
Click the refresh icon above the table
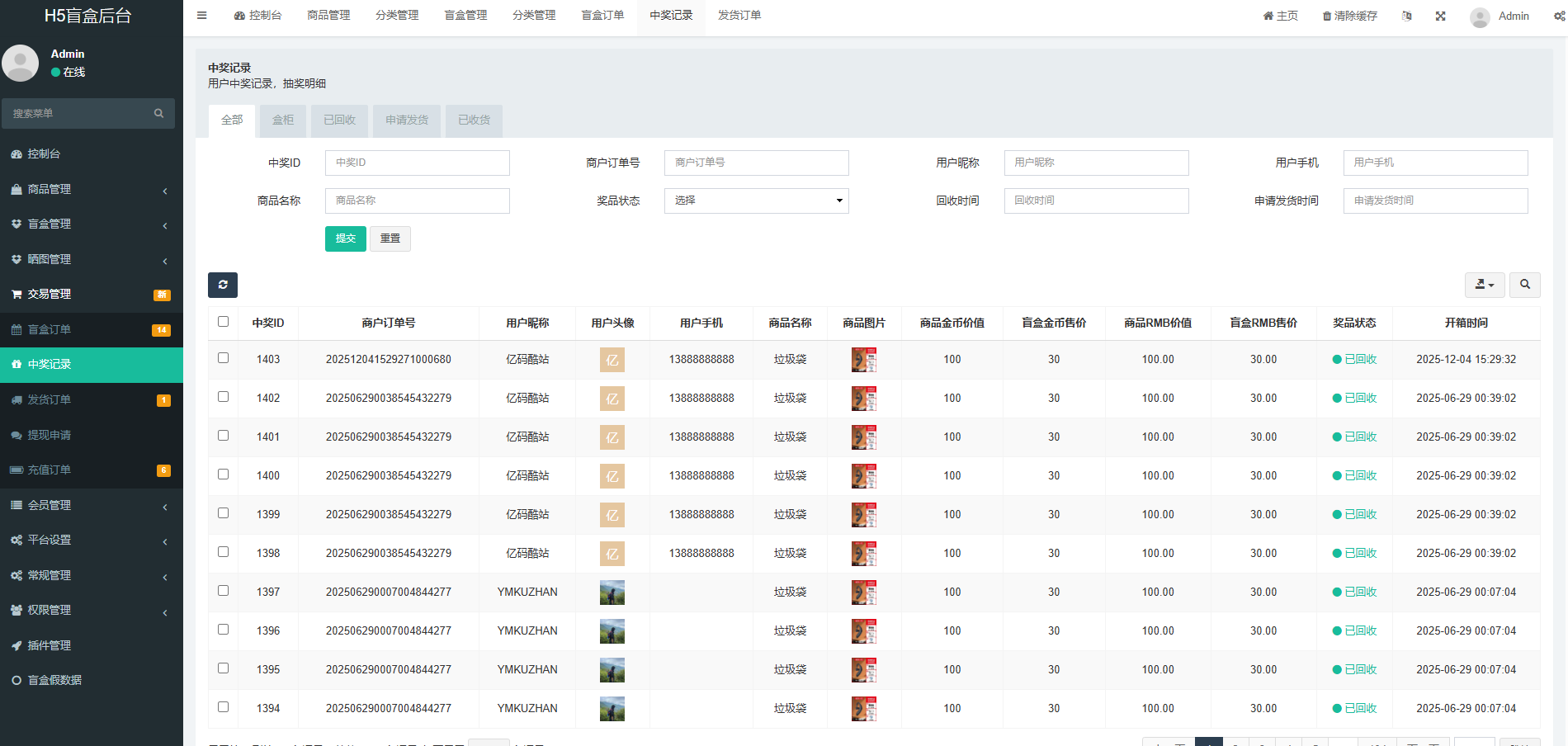[222, 285]
